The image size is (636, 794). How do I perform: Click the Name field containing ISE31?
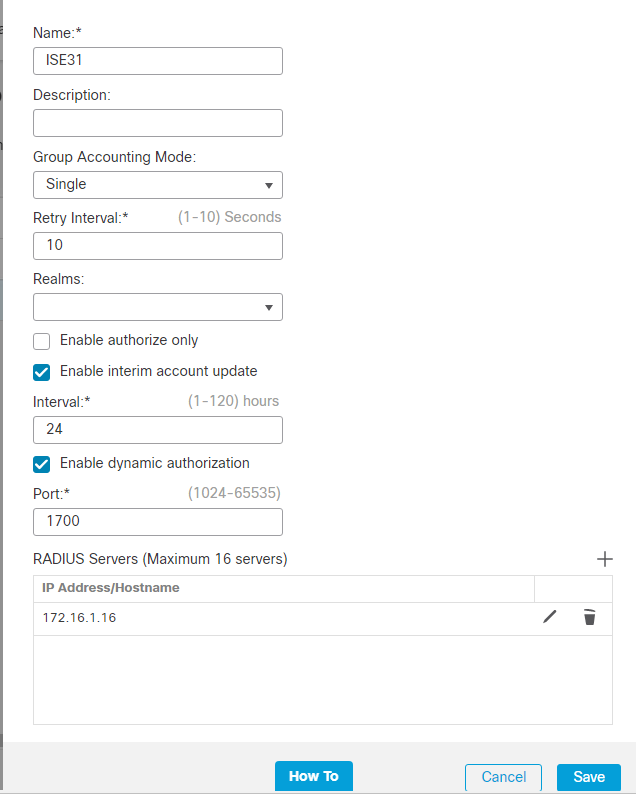click(x=158, y=61)
